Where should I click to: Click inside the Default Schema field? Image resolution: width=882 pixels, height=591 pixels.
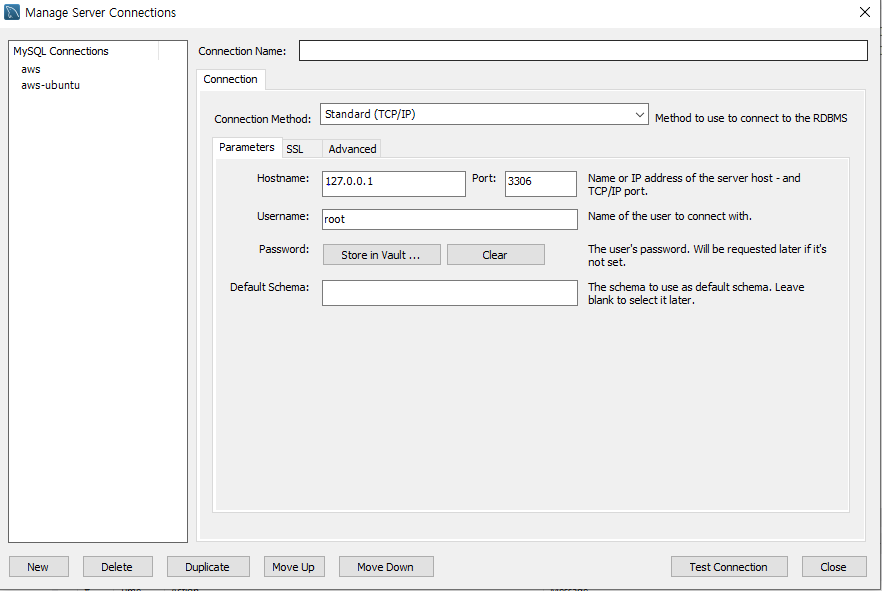click(x=449, y=293)
